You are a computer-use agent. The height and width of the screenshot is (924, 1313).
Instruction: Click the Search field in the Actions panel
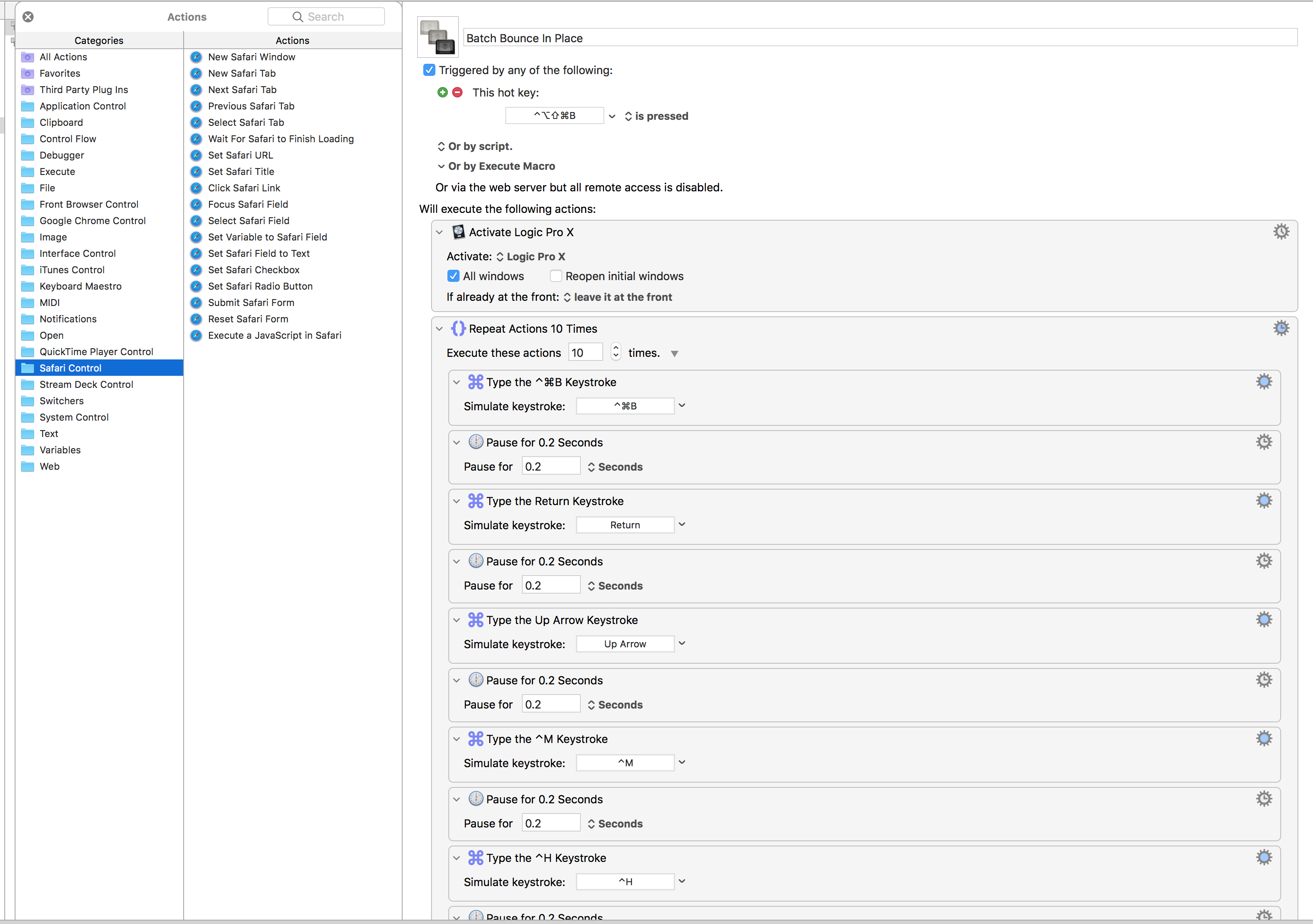tap(326, 16)
